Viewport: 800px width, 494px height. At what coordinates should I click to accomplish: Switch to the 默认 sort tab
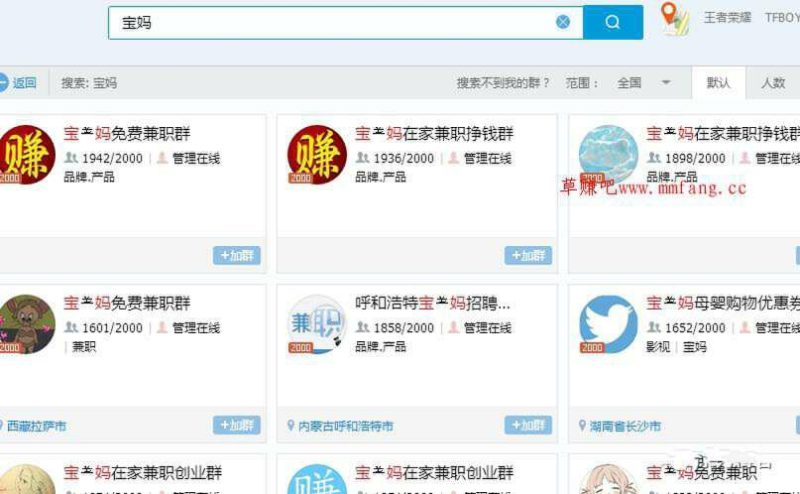click(718, 83)
